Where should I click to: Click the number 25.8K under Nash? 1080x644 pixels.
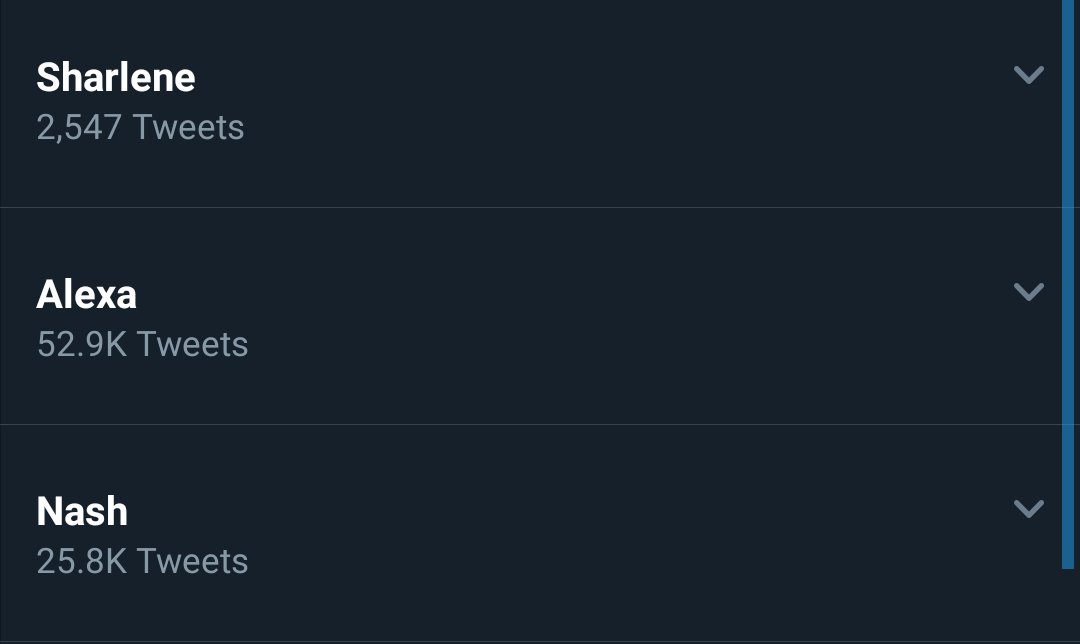coord(82,561)
